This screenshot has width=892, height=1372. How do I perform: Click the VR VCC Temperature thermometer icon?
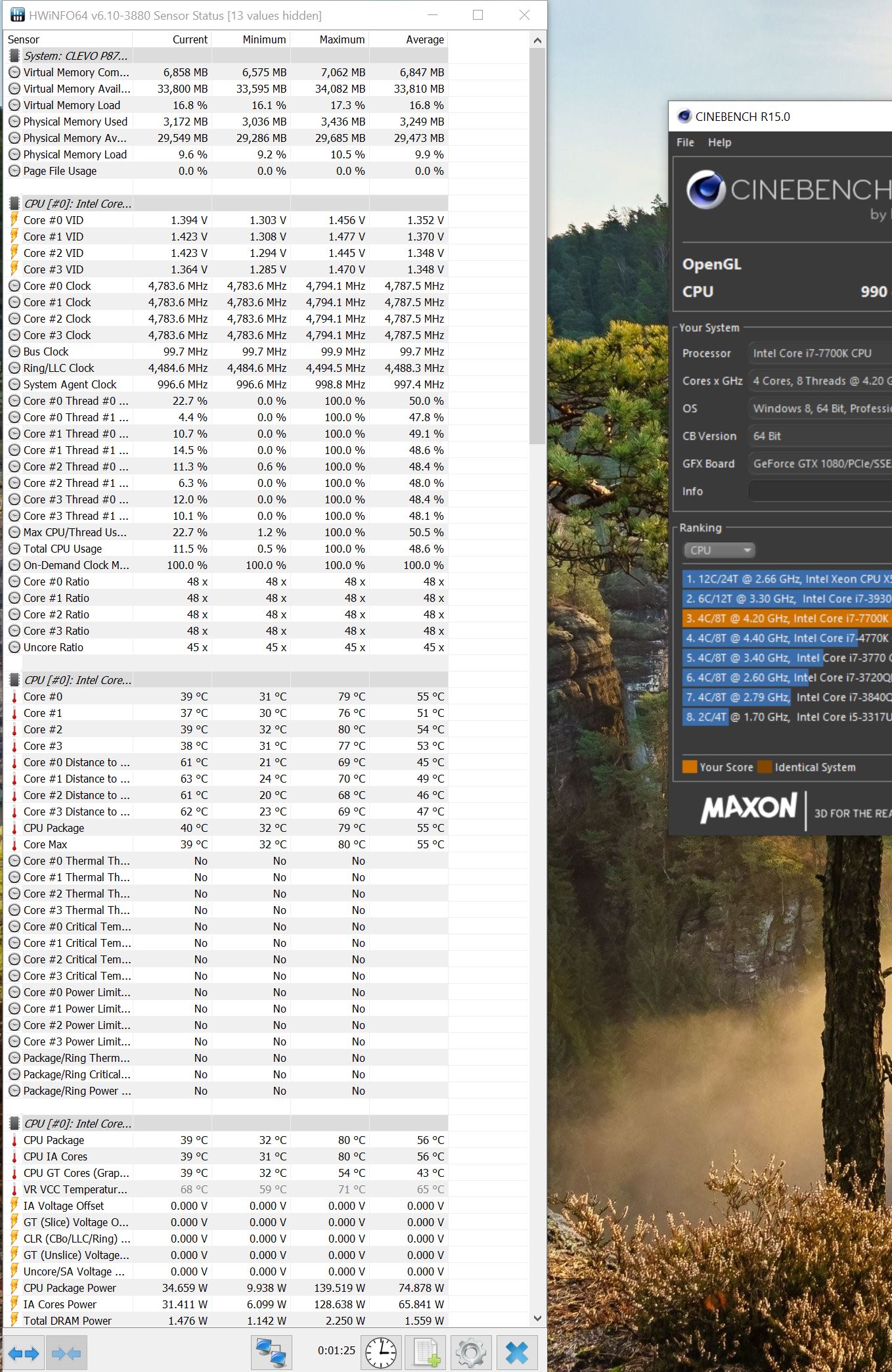click(14, 1189)
